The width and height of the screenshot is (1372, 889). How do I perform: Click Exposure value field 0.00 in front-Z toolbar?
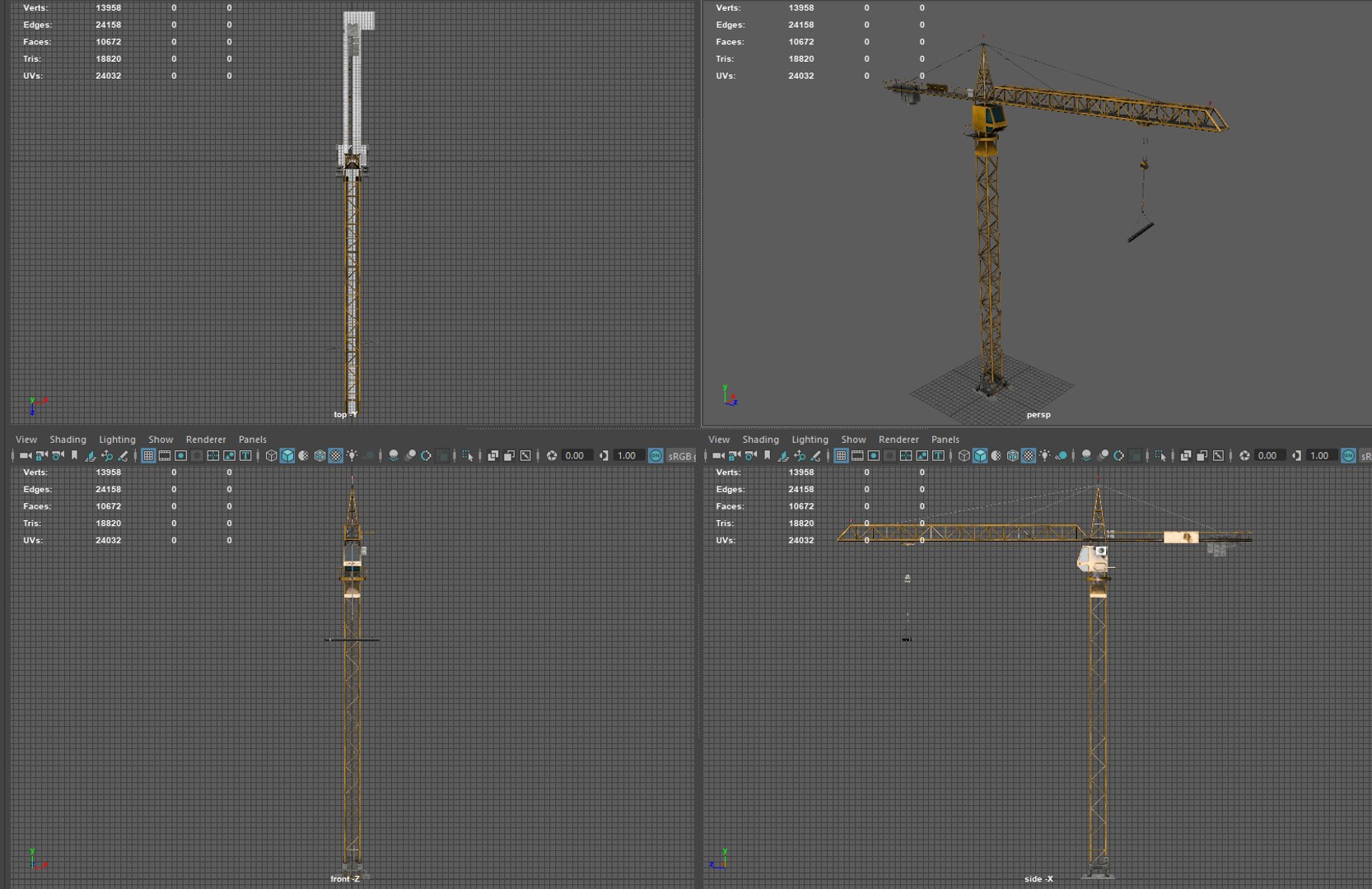pos(576,455)
